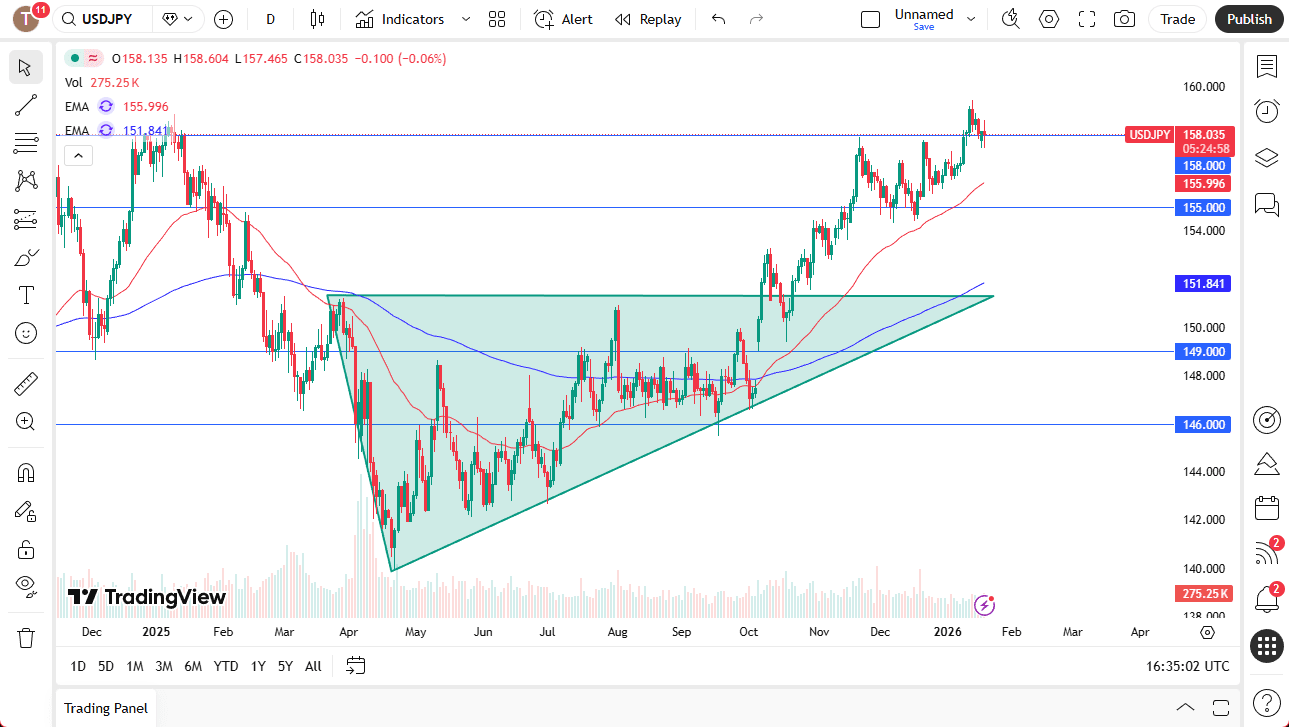Viewport: 1289px width, 727px height.
Task: Open the economic calendar panel
Action: [x=1267, y=507]
